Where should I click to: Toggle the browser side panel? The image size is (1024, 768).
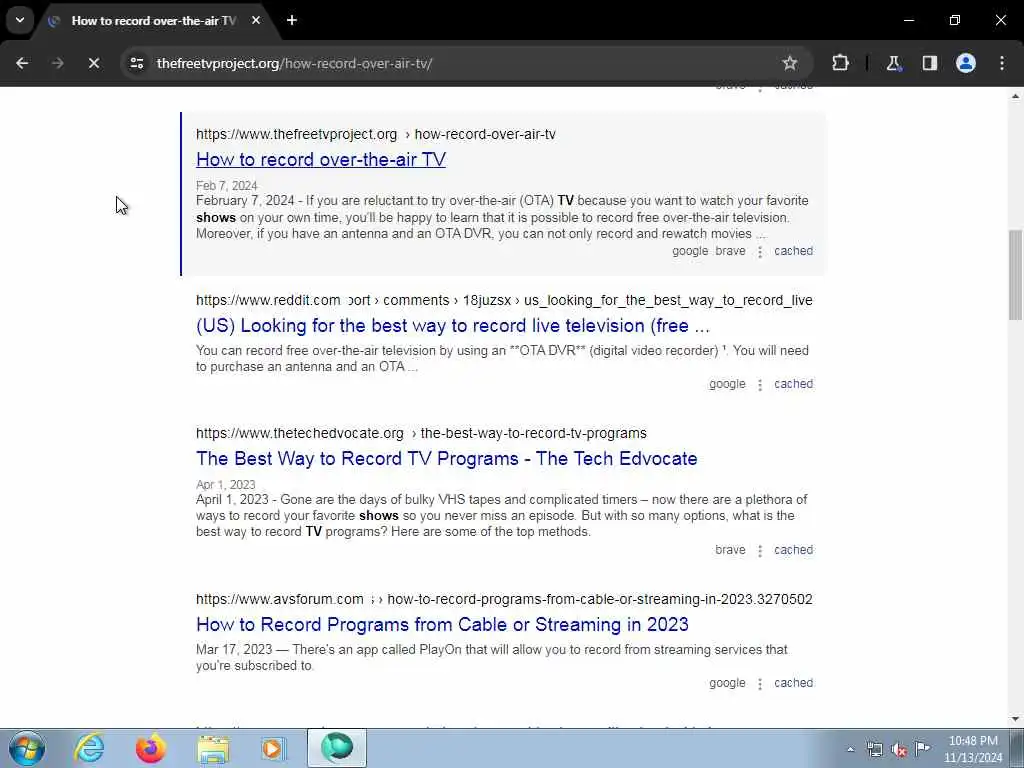929,63
